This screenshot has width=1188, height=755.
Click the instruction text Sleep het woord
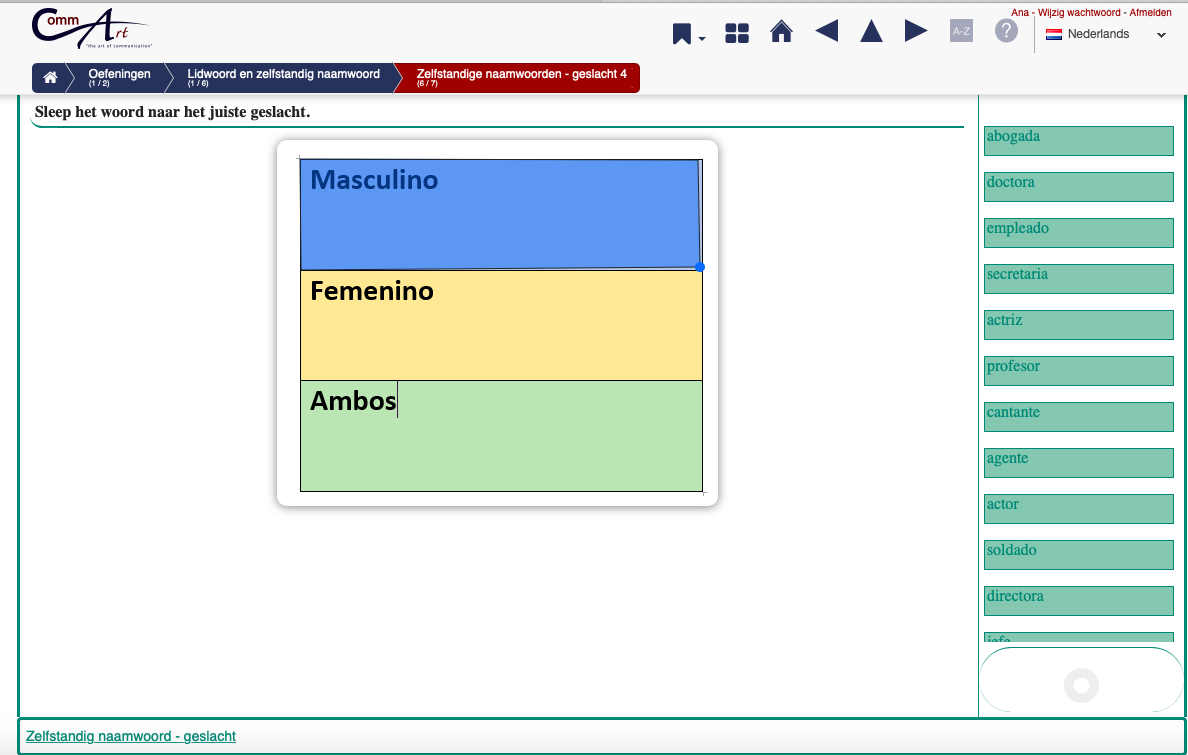[173, 112]
